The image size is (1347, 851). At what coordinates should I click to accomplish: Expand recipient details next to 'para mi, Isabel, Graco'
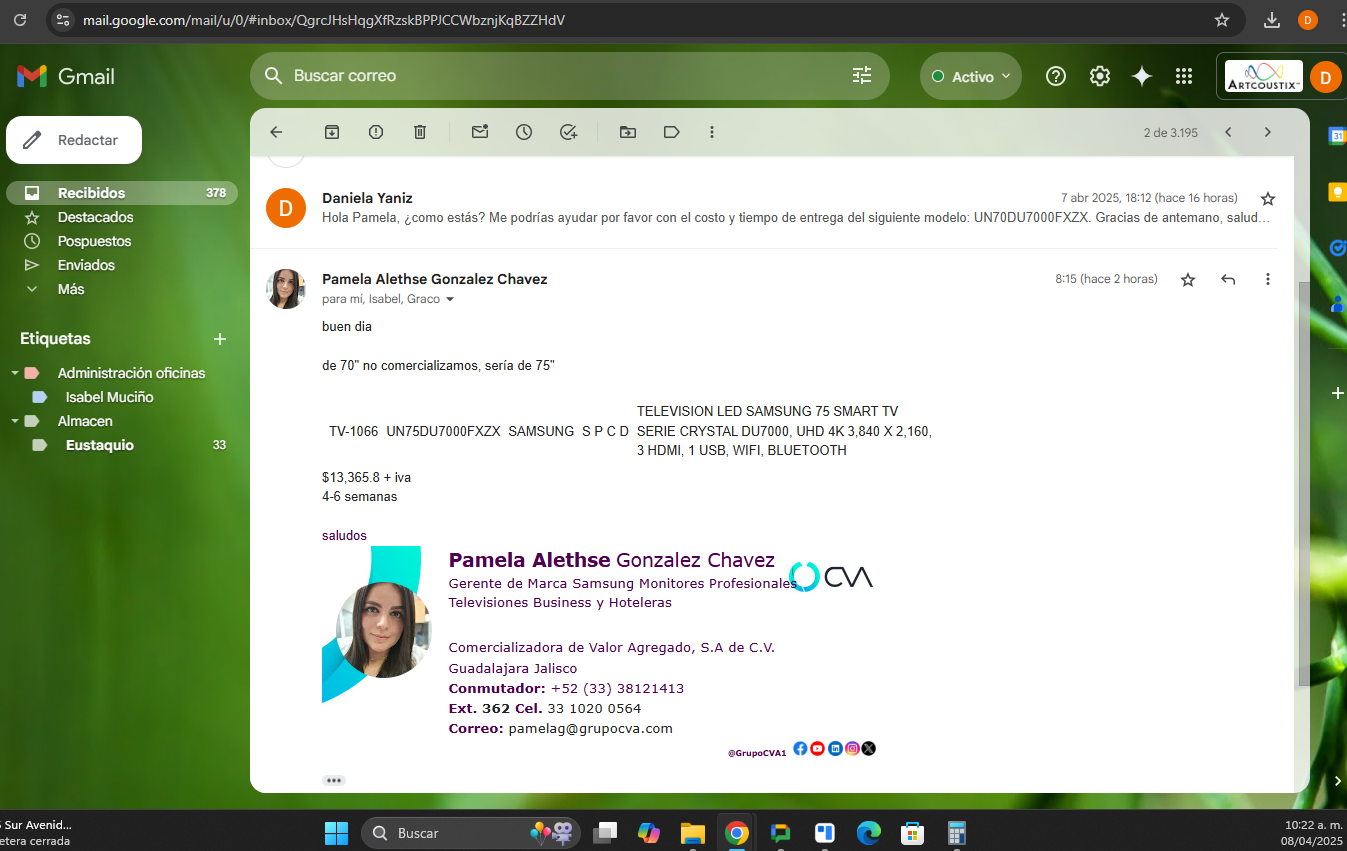(x=450, y=299)
